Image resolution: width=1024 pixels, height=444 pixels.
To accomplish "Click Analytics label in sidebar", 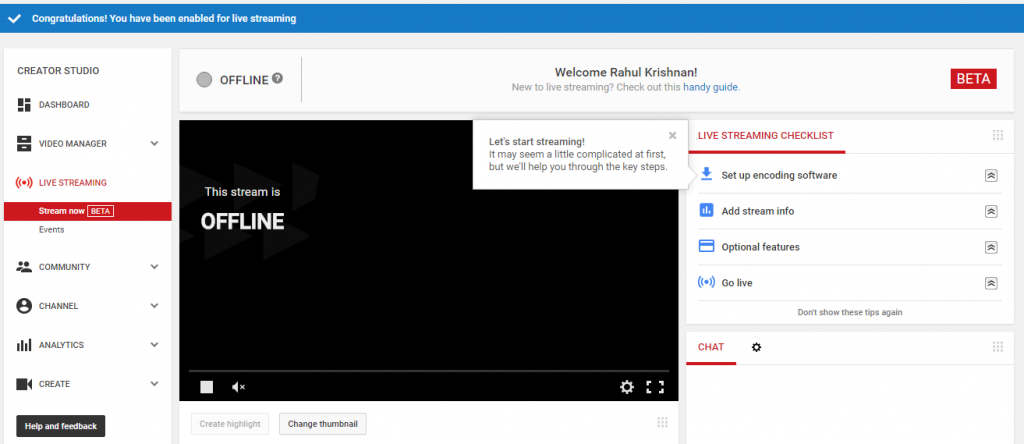I will [x=61, y=345].
